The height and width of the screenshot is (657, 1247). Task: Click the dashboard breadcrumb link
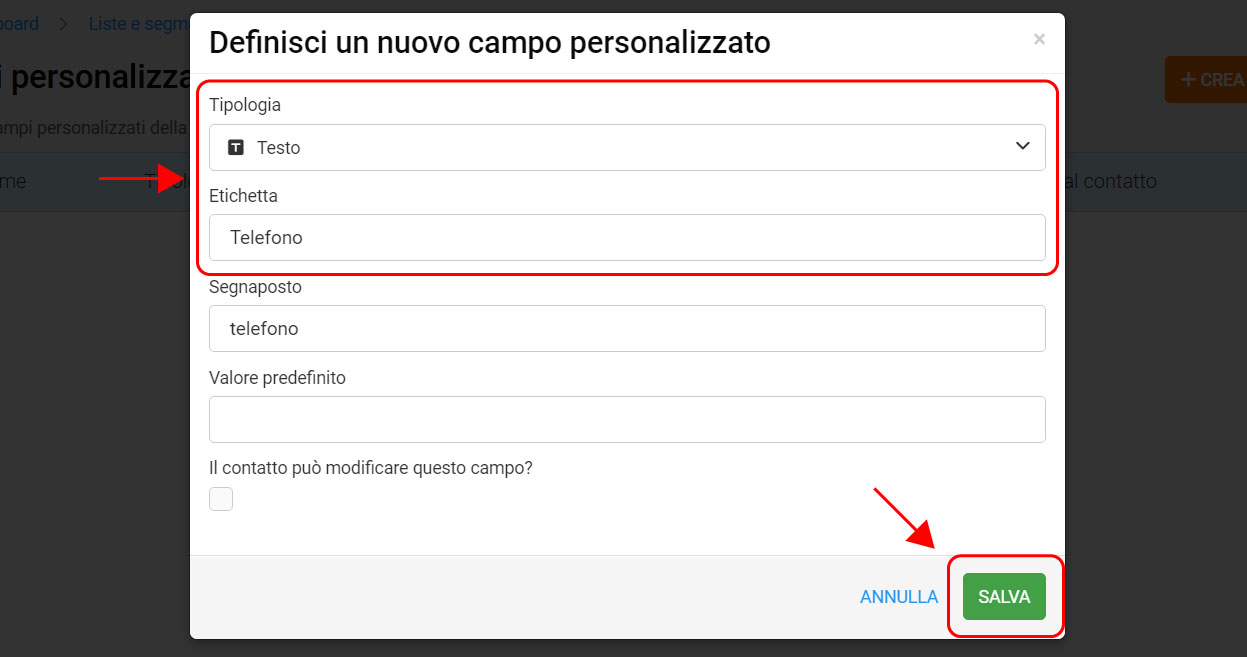[x=19, y=24]
